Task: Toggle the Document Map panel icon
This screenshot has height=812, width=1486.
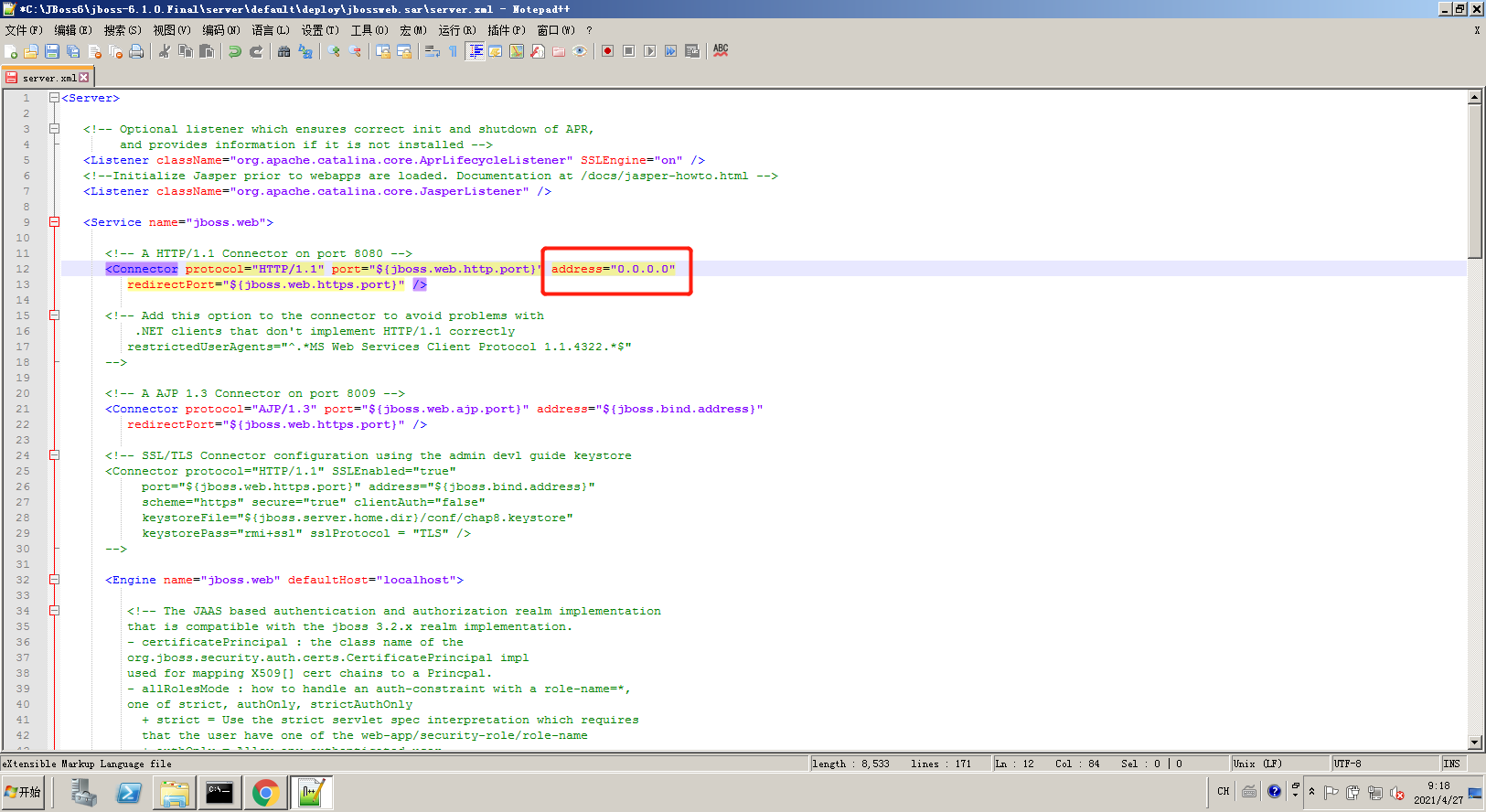Action: pyautogui.click(x=517, y=51)
